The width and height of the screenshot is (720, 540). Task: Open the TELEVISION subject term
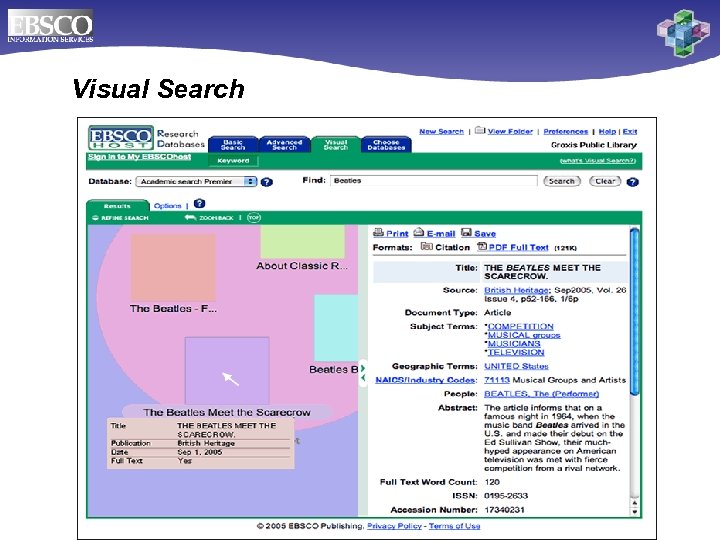pyautogui.click(x=516, y=352)
